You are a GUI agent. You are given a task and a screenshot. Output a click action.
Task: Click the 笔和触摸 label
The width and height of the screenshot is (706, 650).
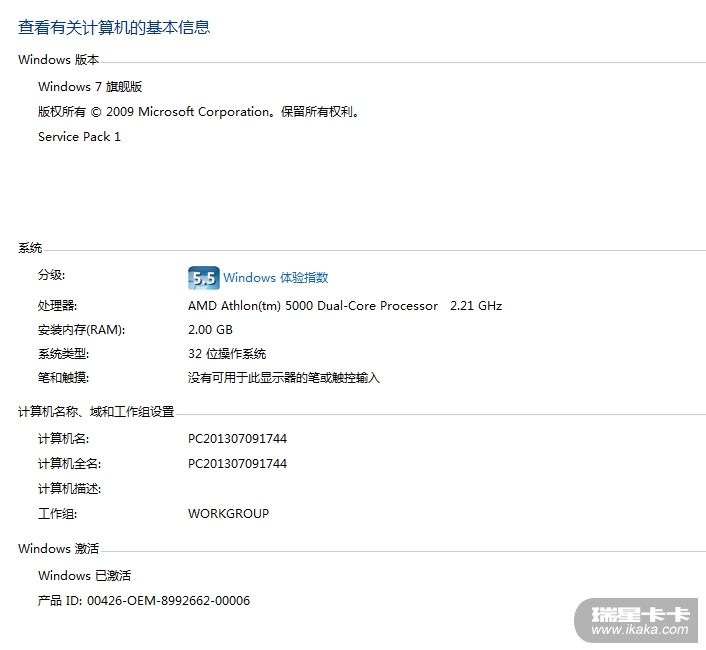coord(63,378)
